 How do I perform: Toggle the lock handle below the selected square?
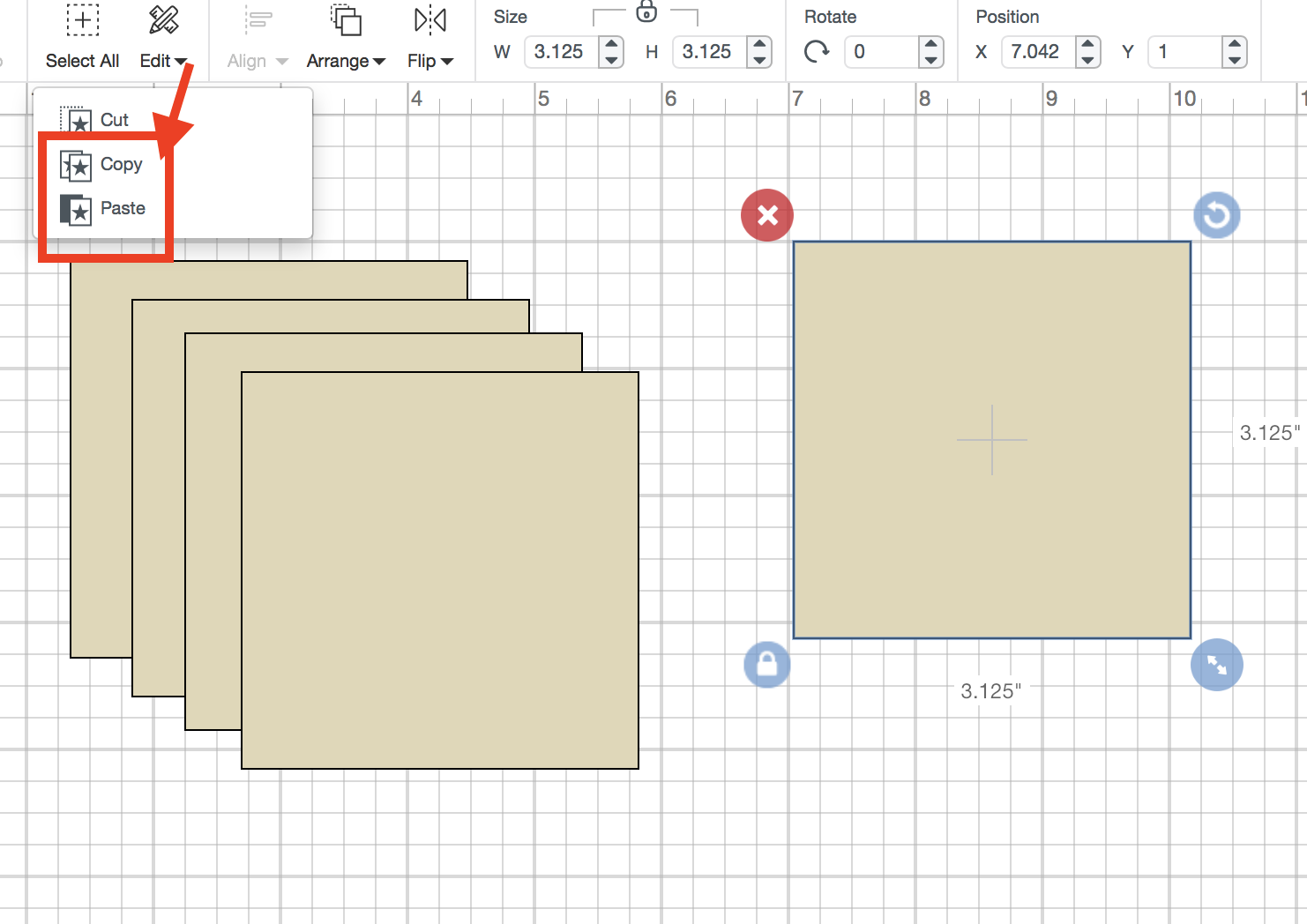[x=766, y=665]
